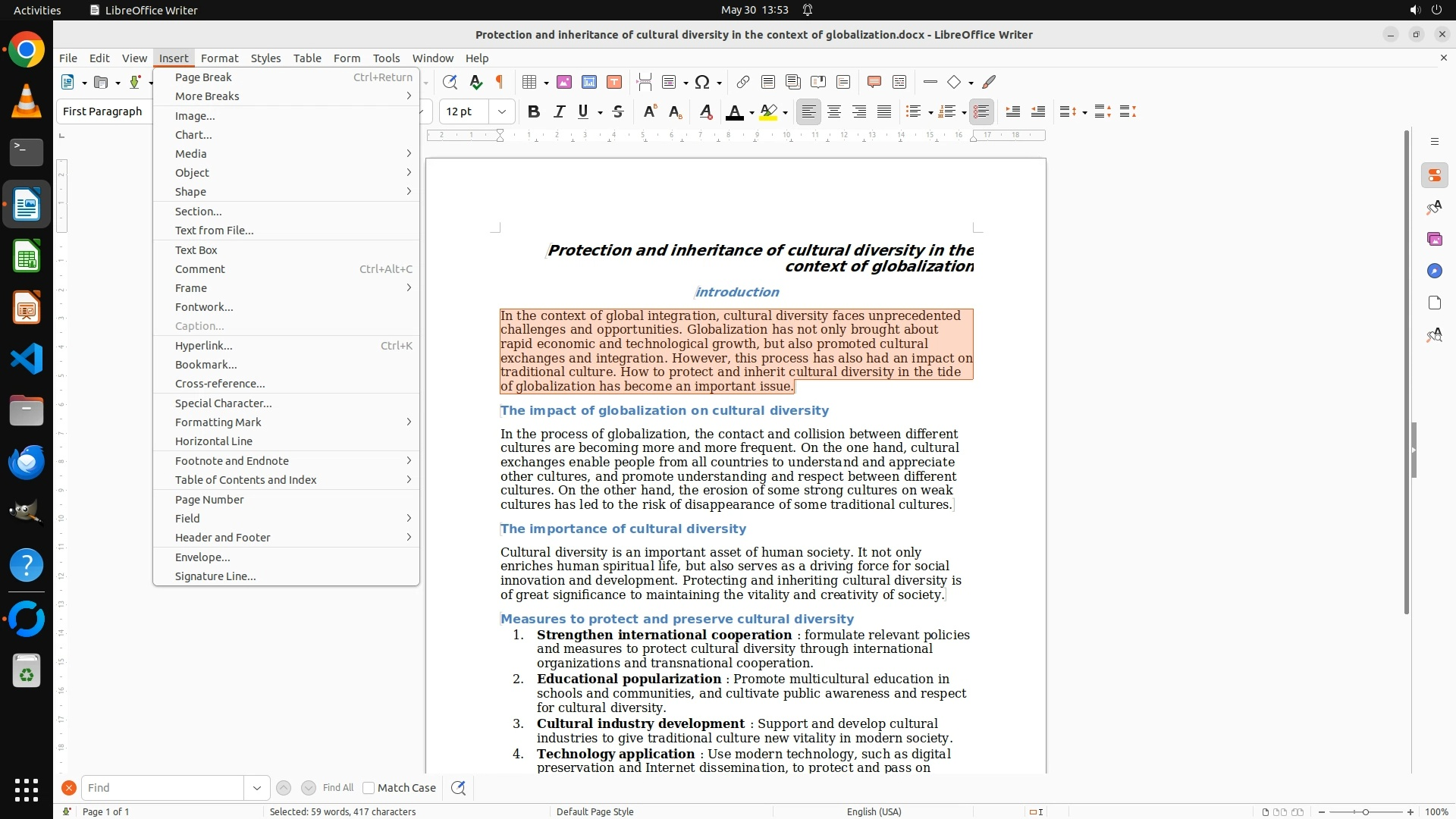Screen dimensions: 1456x819
Task: Click the Insert Special Character omega icon
Action: [x=702, y=82]
